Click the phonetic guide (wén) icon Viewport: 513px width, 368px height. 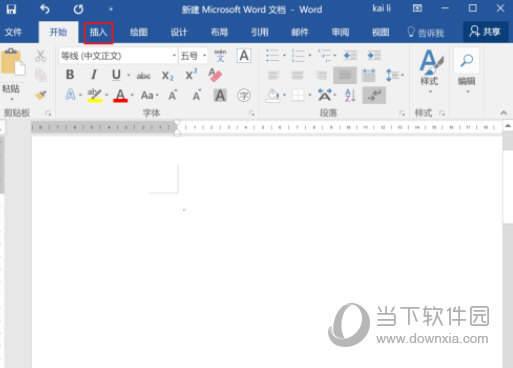point(220,56)
